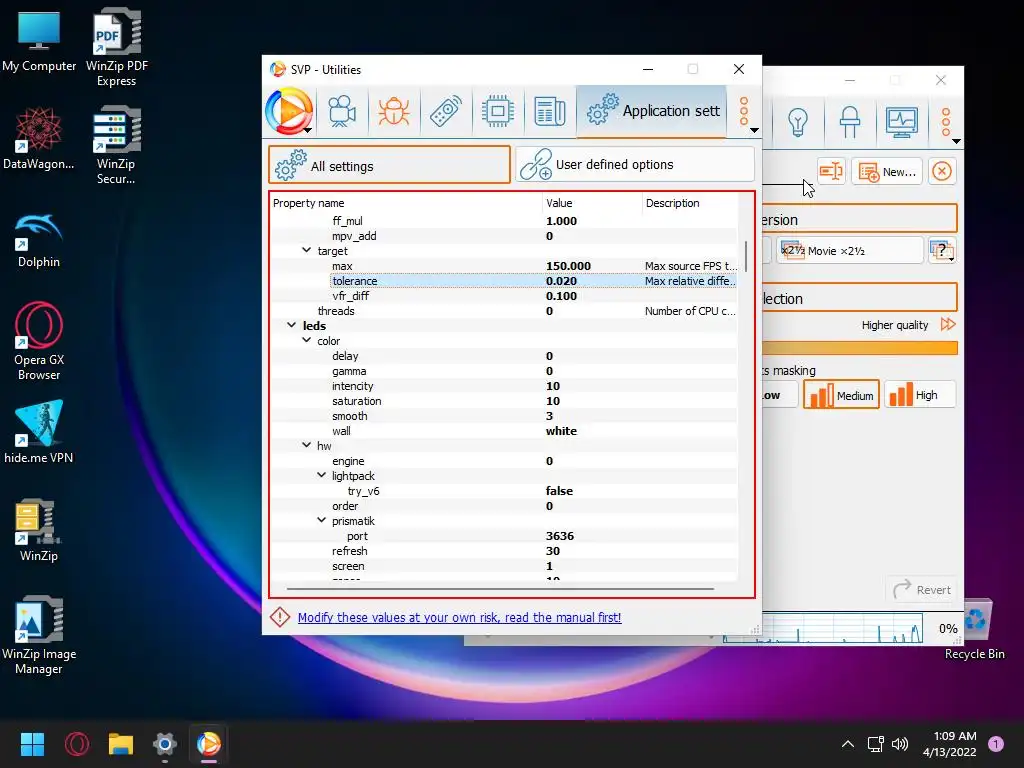Select the threads property row
This screenshot has width=1024, height=768.
(x=505, y=311)
